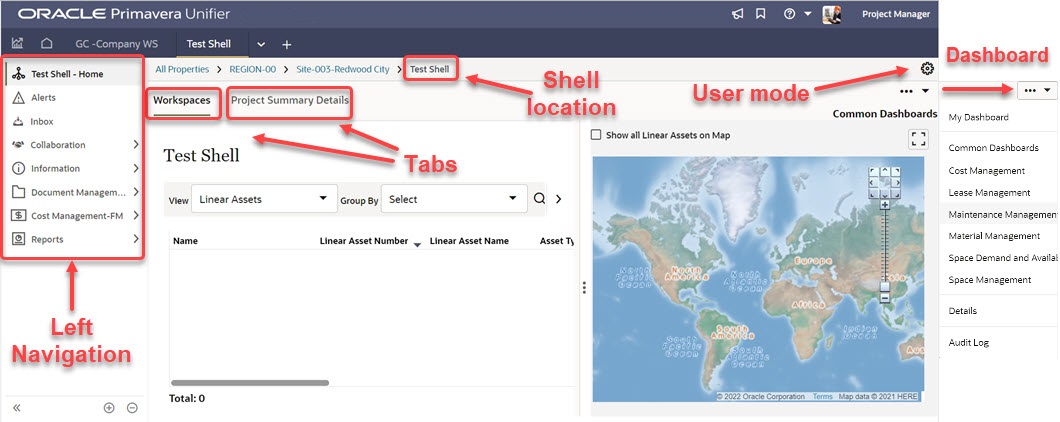Click the Cost Management dollar icon

pyautogui.click(x=18, y=216)
